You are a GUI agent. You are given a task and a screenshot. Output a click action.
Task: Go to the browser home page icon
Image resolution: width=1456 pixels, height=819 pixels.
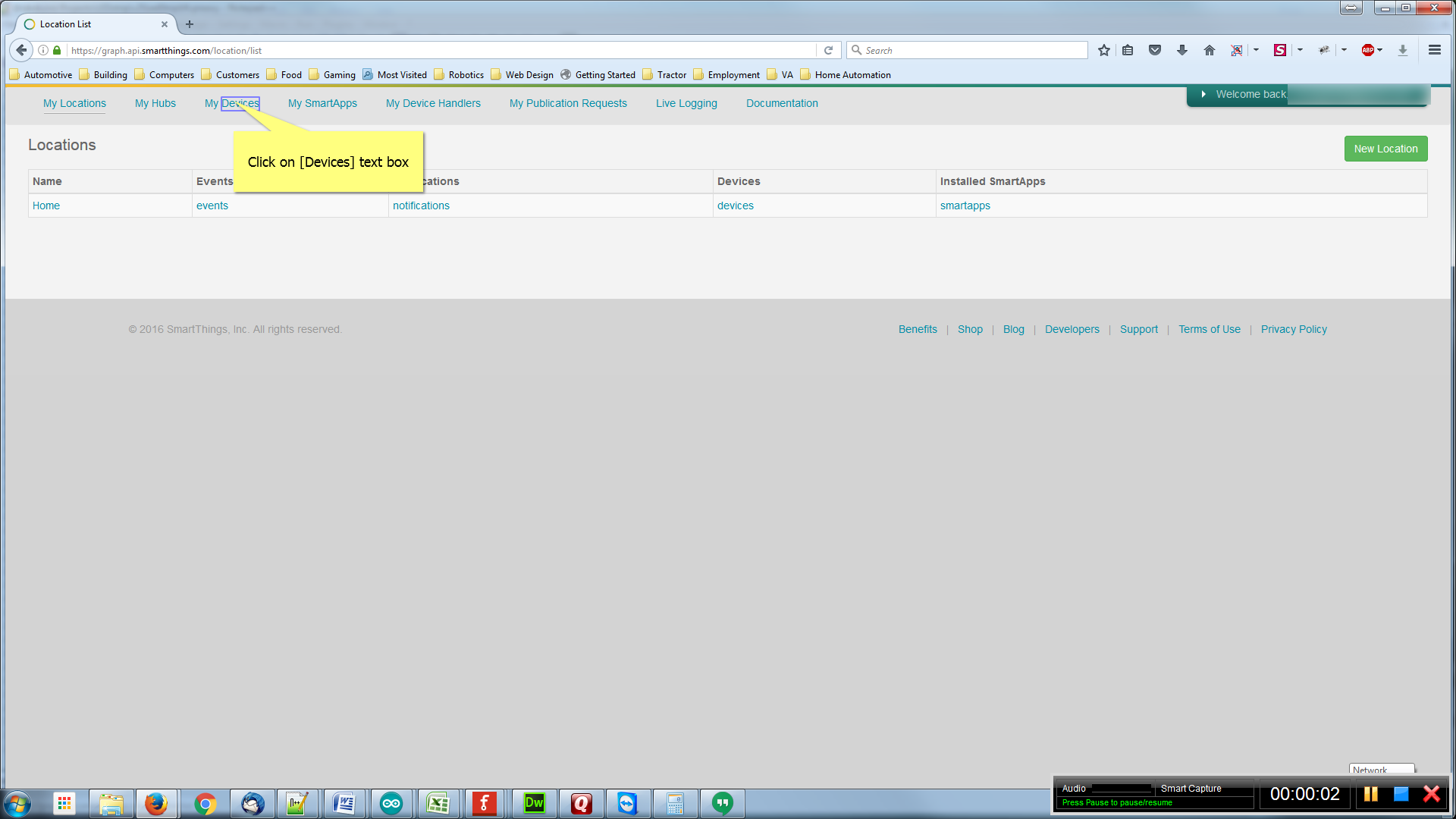pyautogui.click(x=1210, y=50)
